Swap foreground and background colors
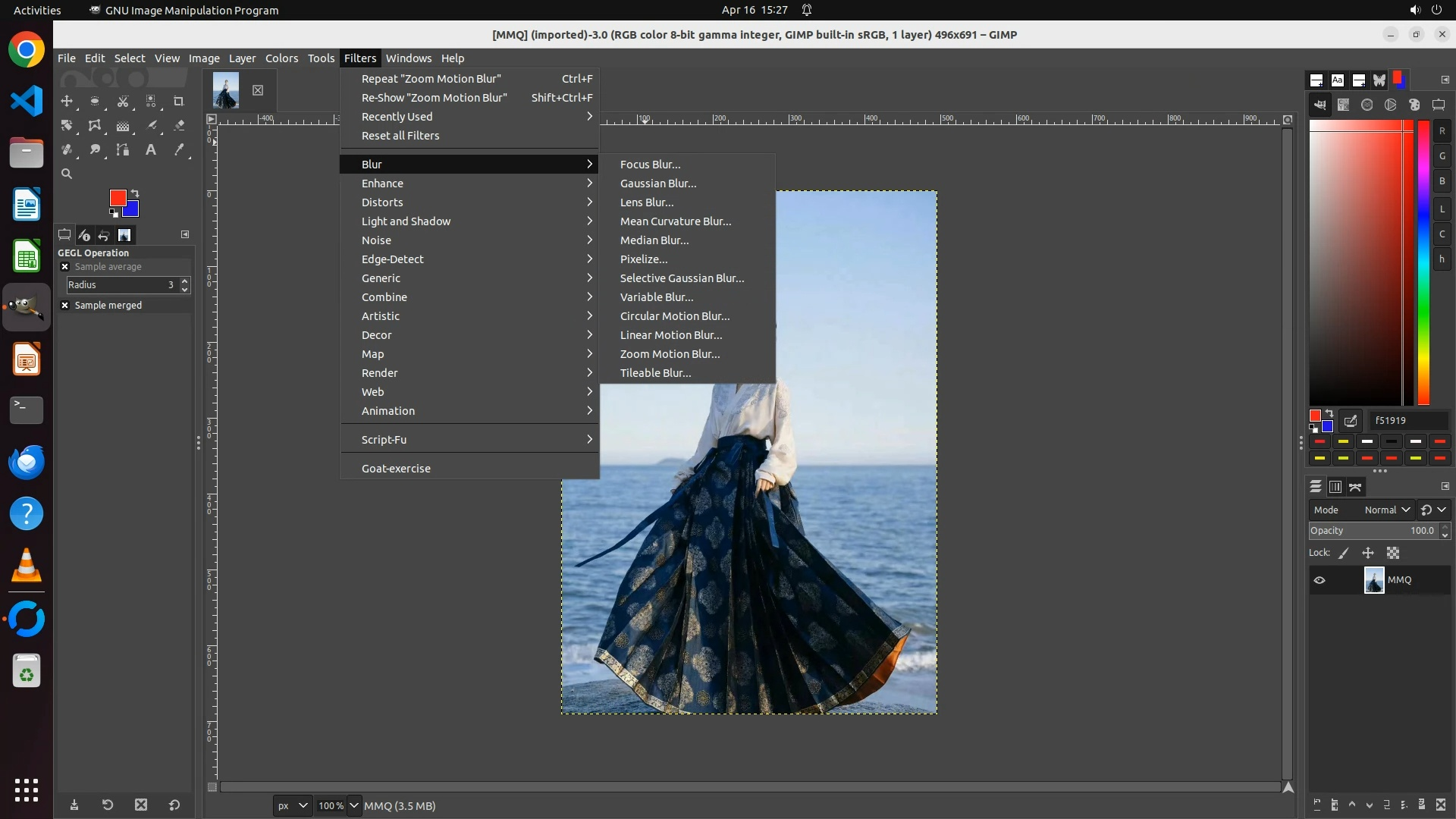Image resolution: width=1456 pixels, height=819 pixels. tap(135, 193)
